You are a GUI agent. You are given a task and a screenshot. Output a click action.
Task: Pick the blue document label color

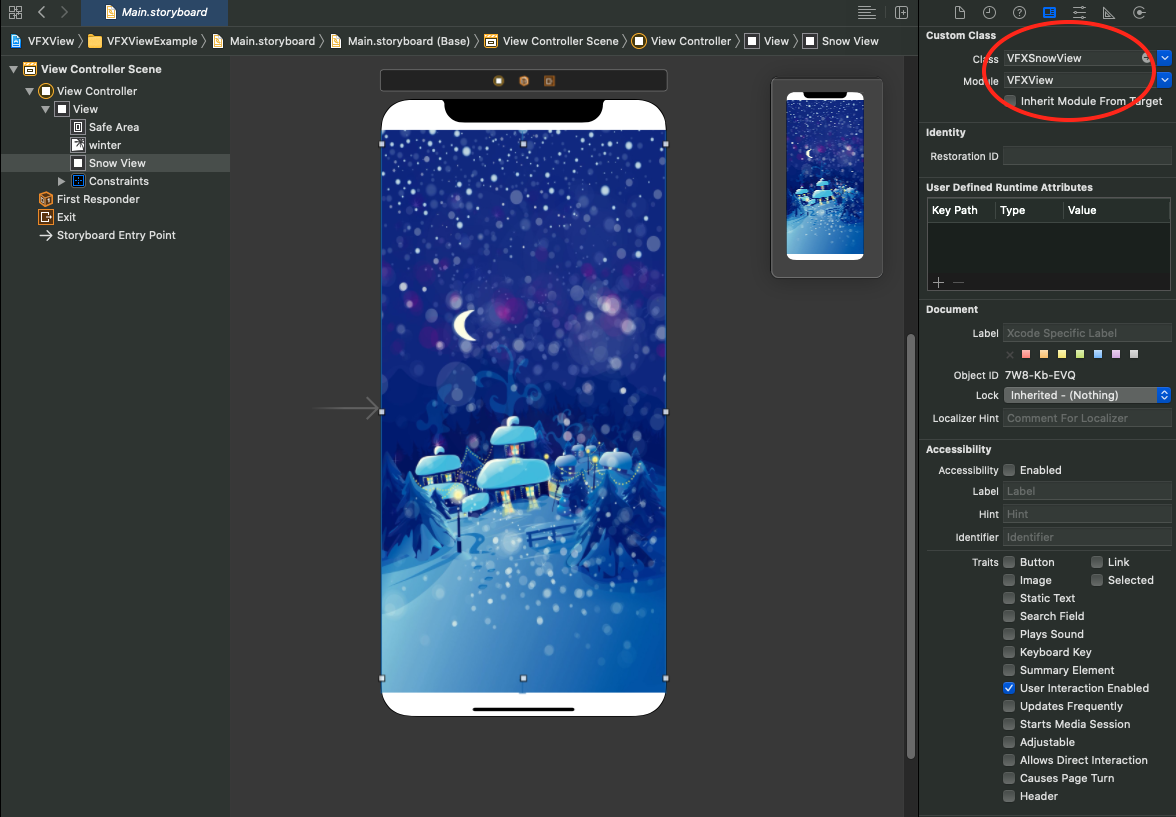point(1098,354)
